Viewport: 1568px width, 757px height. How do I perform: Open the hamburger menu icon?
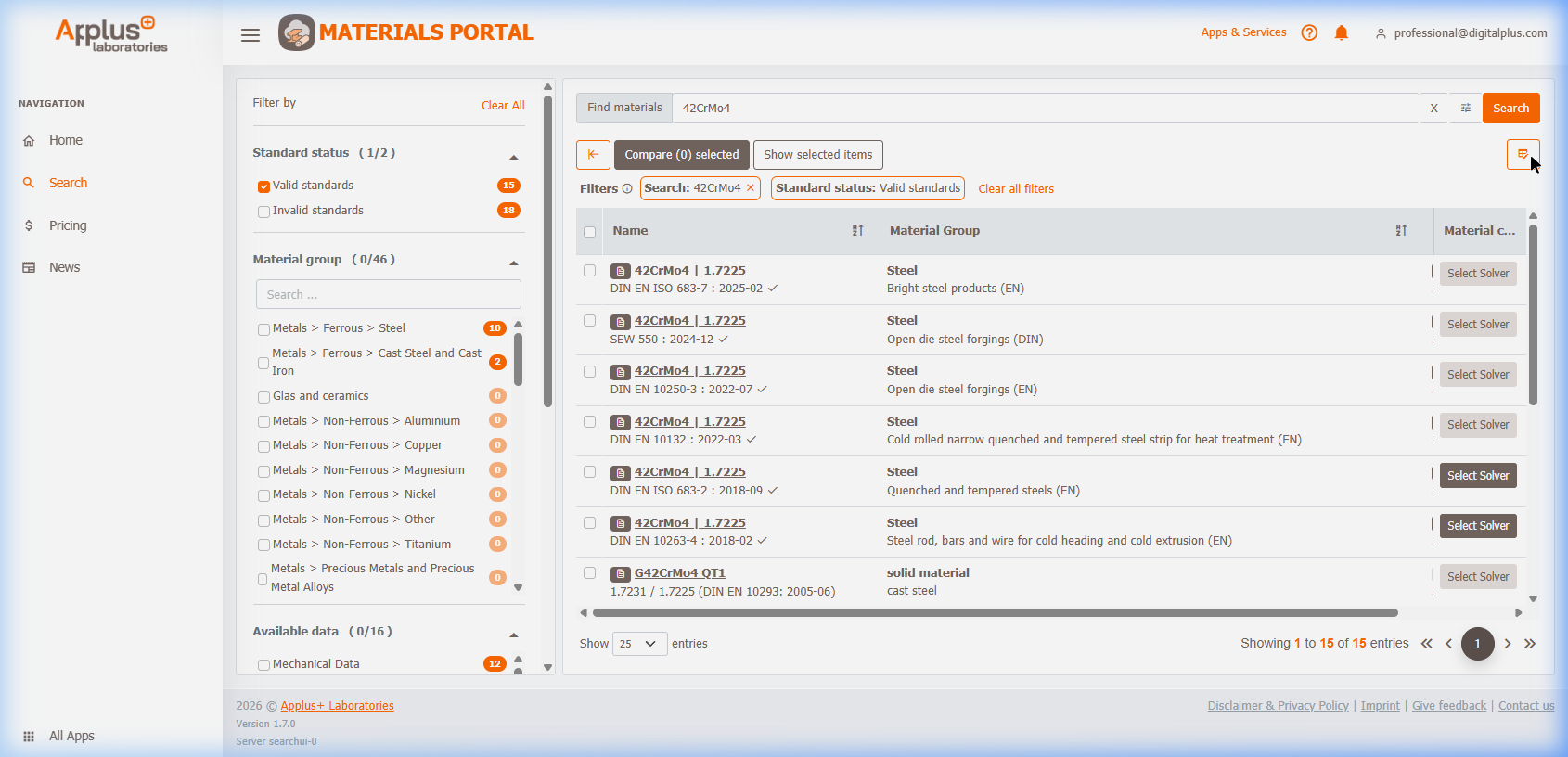(x=251, y=35)
